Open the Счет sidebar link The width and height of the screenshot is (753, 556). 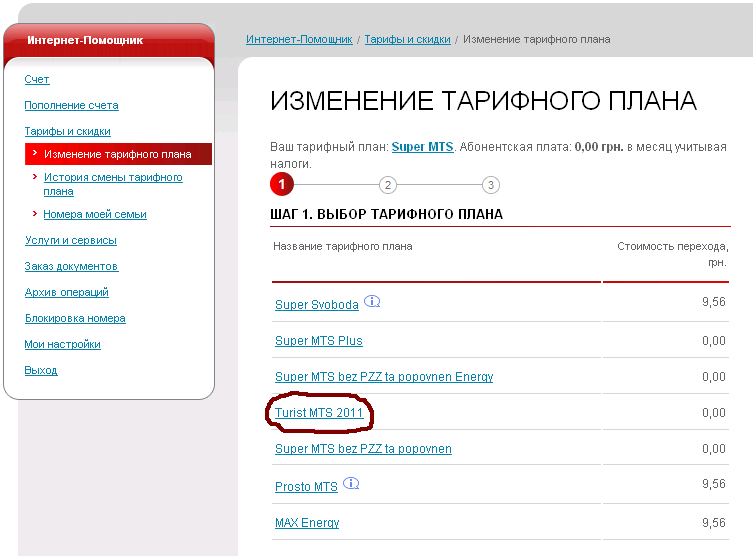(x=37, y=79)
